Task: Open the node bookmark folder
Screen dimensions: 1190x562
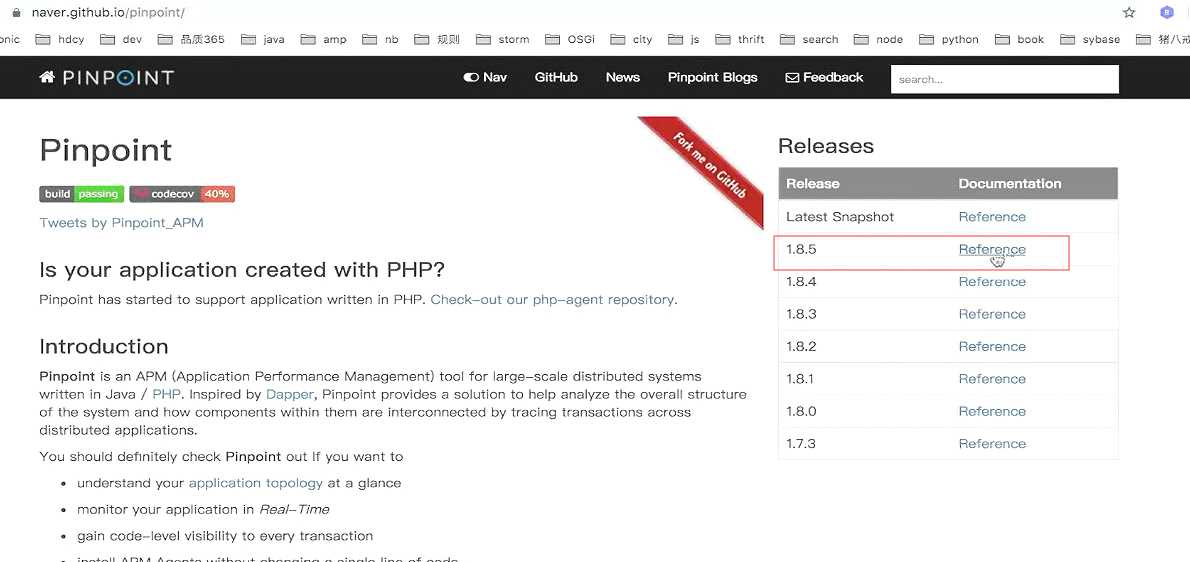Action: tap(878, 39)
